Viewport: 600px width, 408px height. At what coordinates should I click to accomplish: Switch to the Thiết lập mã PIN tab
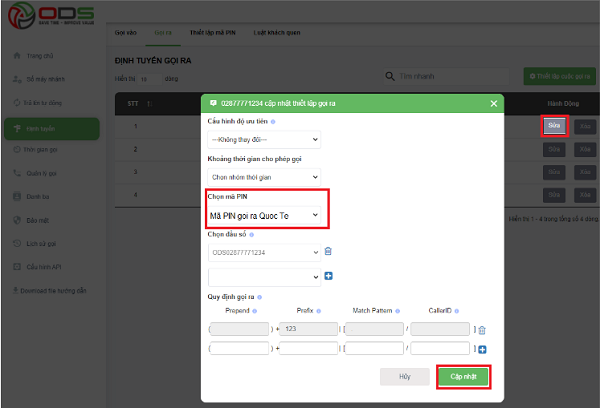(x=213, y=33)
